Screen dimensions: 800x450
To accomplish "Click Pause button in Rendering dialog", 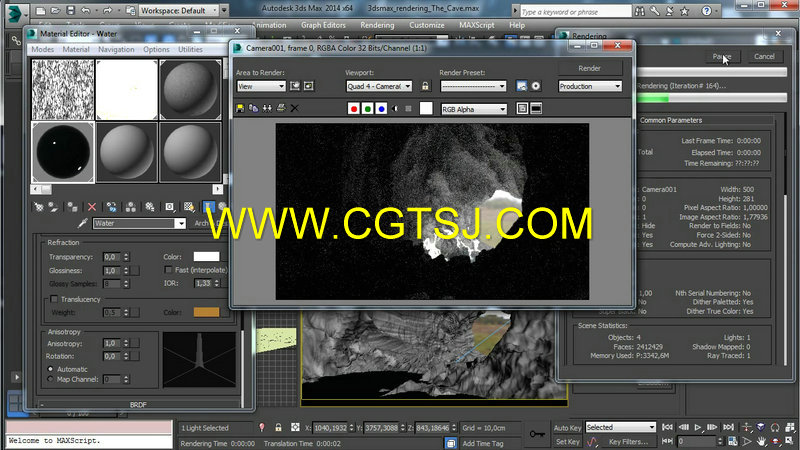I will 721,57.
